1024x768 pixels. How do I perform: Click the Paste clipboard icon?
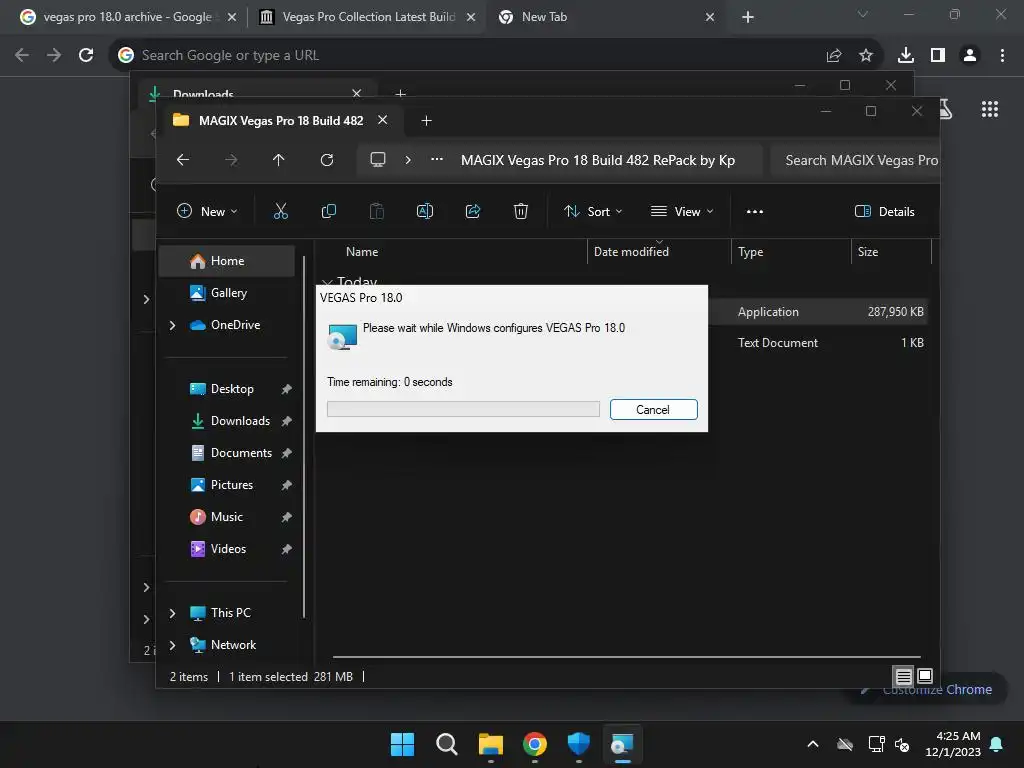[377, 211]
